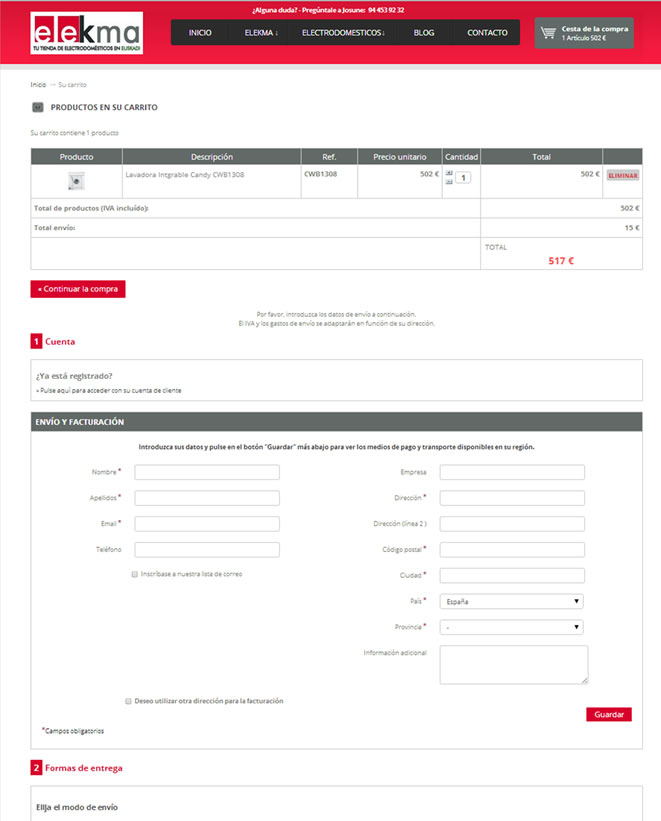
Task: Click the Cantidad quantity input box
Action: point(463,178)
